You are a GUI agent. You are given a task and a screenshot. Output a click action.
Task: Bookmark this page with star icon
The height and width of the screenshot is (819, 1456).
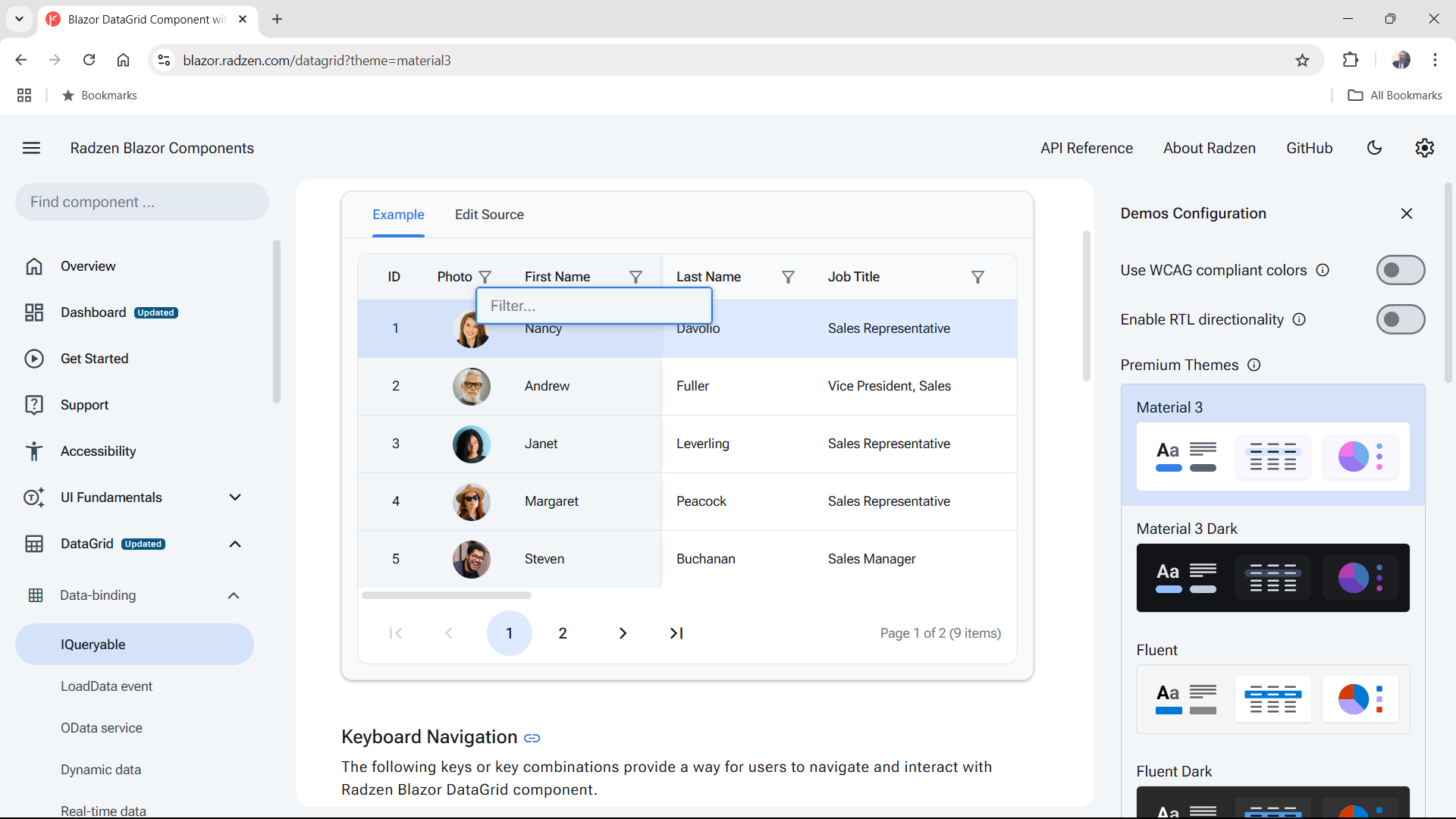click(x=1302, y=61)
